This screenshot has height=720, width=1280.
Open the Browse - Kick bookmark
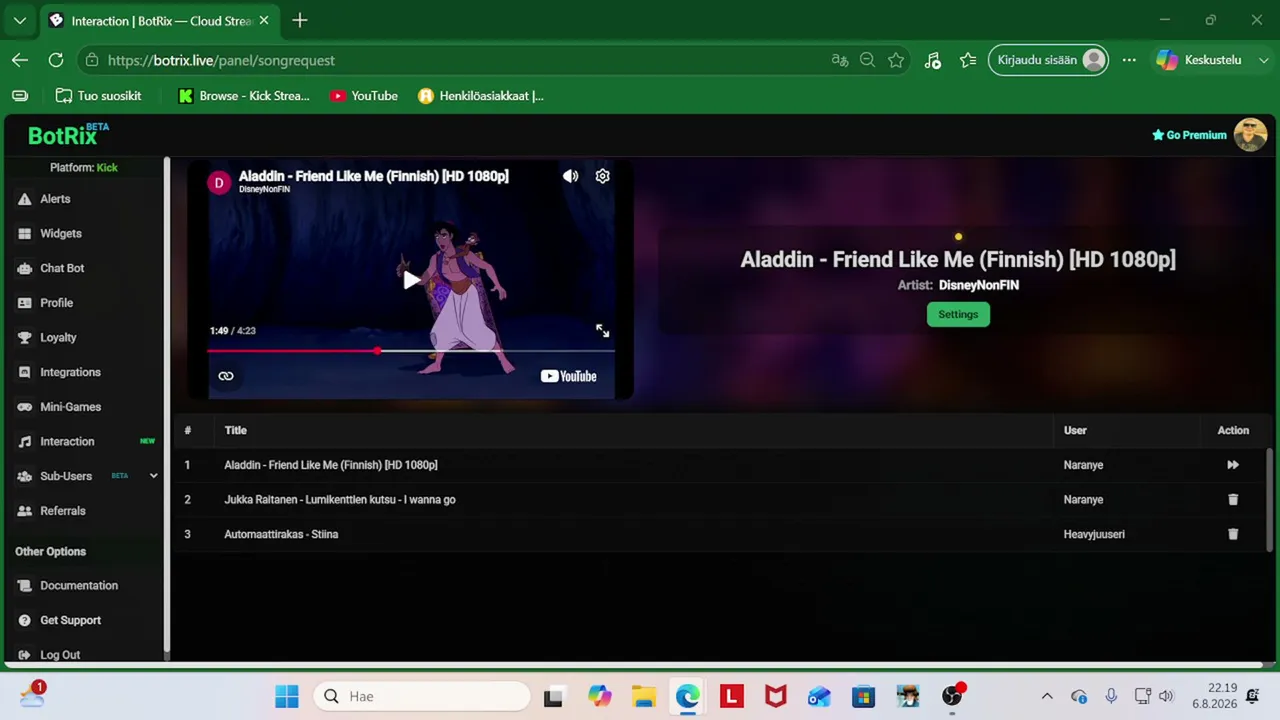(244, 96)
